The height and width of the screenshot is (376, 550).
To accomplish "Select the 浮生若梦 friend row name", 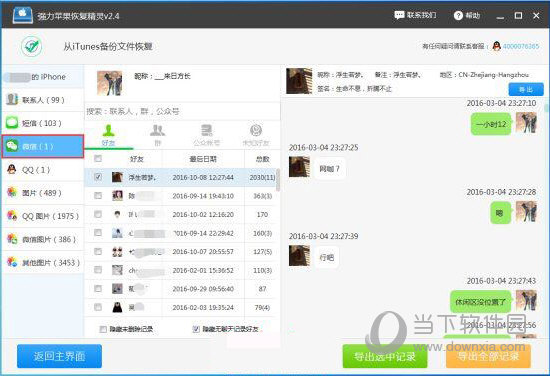I will point(142,177).
